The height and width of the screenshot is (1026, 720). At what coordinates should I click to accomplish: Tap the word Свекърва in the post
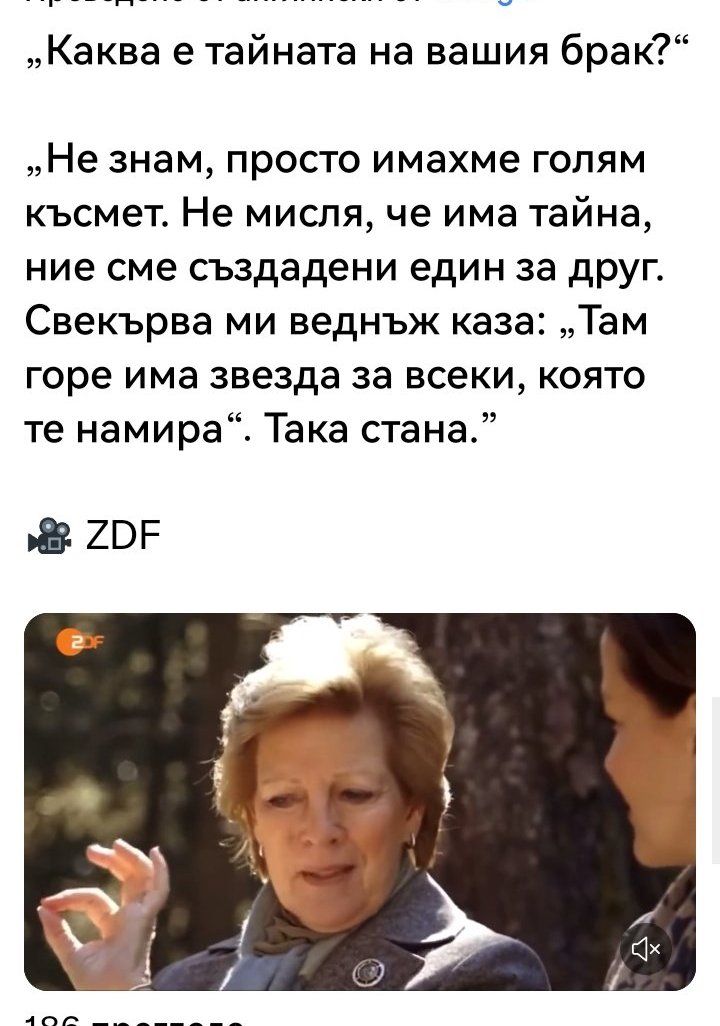[x=118, y=322]
